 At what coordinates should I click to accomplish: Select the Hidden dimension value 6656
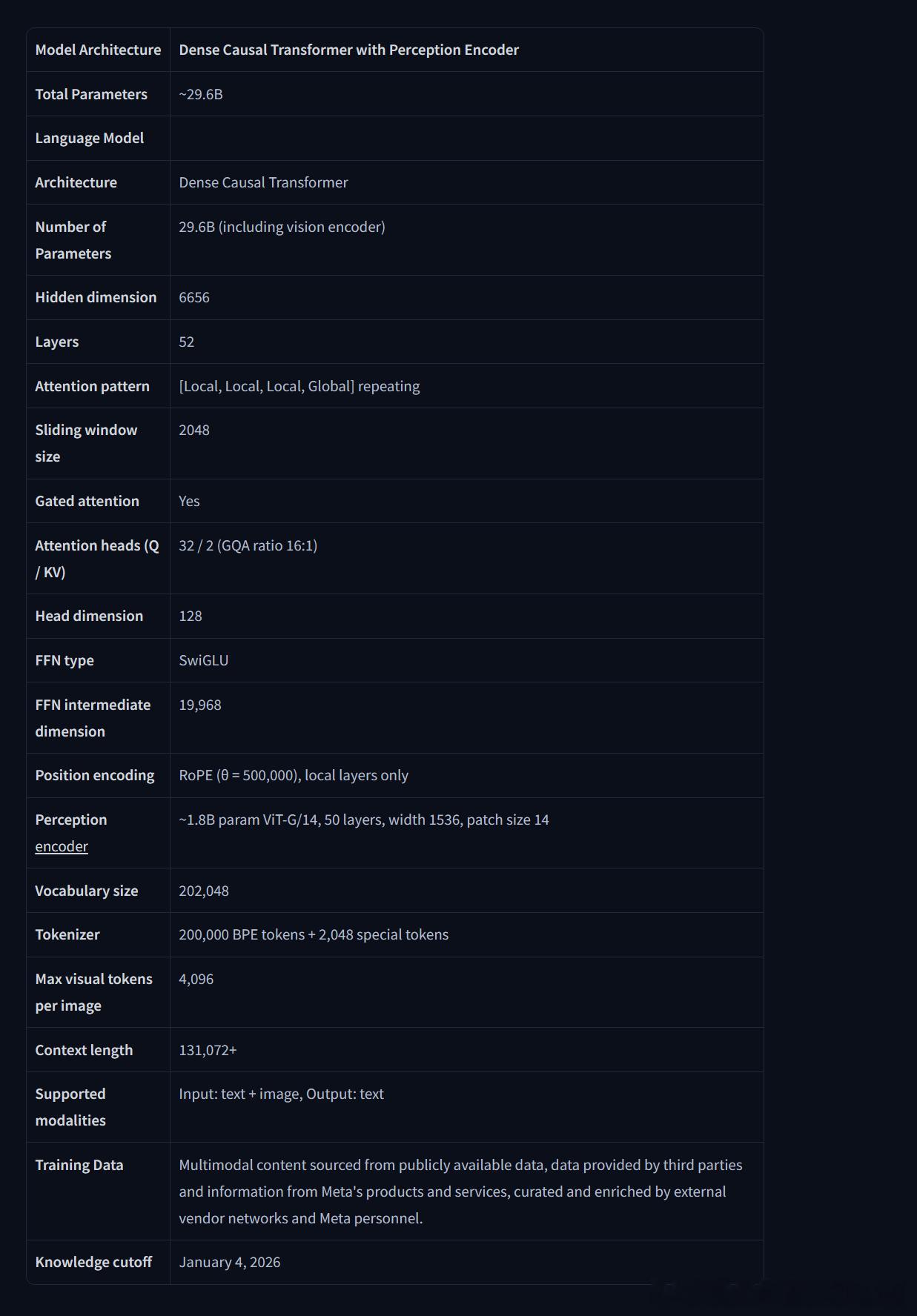194,297
